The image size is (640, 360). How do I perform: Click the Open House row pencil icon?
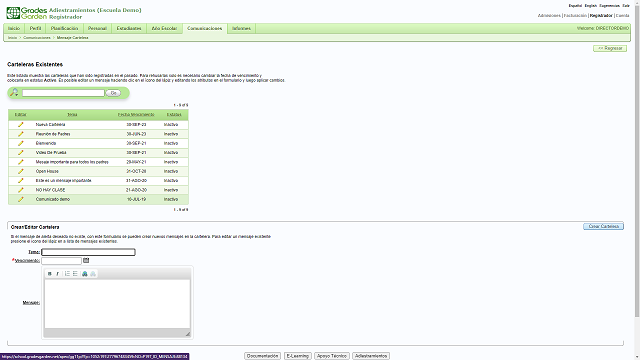(x=20, y=171)
